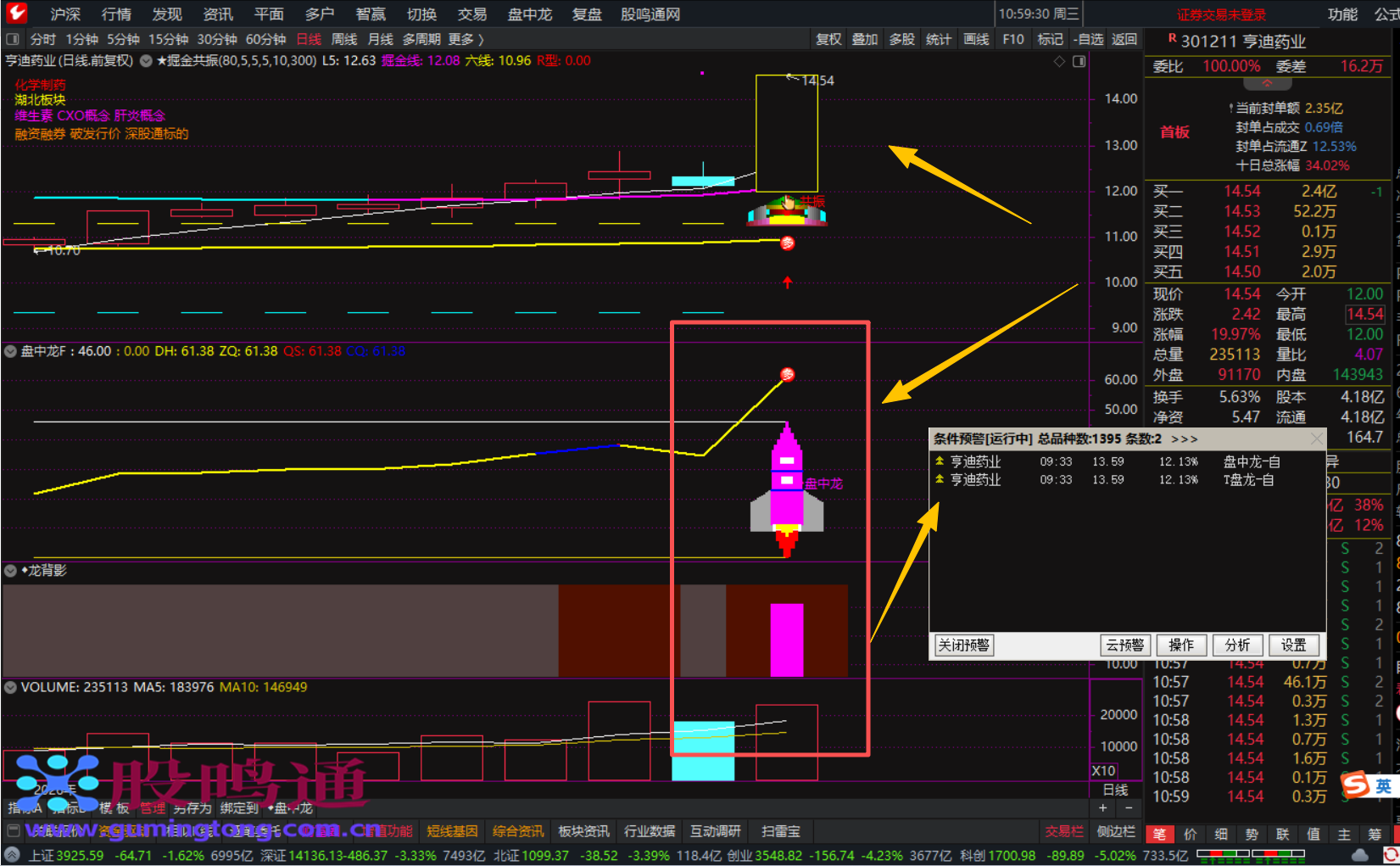Select the 笔 tick-detail tab
The image size is (1400, 866).
point(1159,835)
